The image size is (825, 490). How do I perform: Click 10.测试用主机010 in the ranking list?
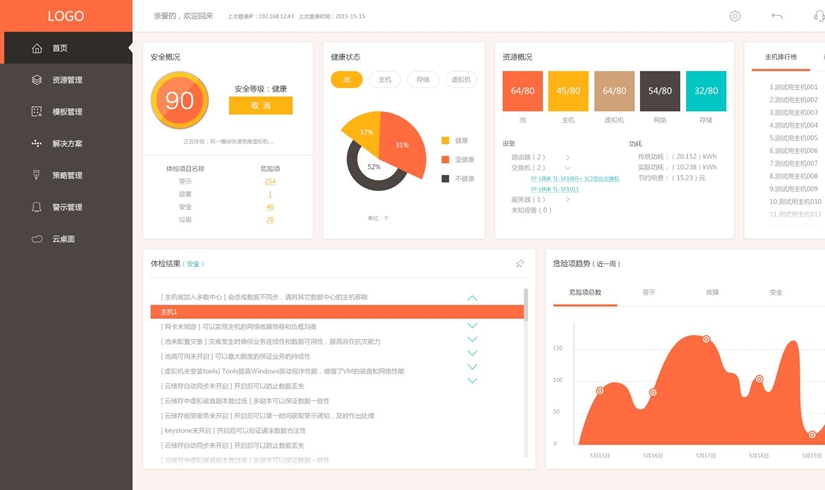(795, 202)
